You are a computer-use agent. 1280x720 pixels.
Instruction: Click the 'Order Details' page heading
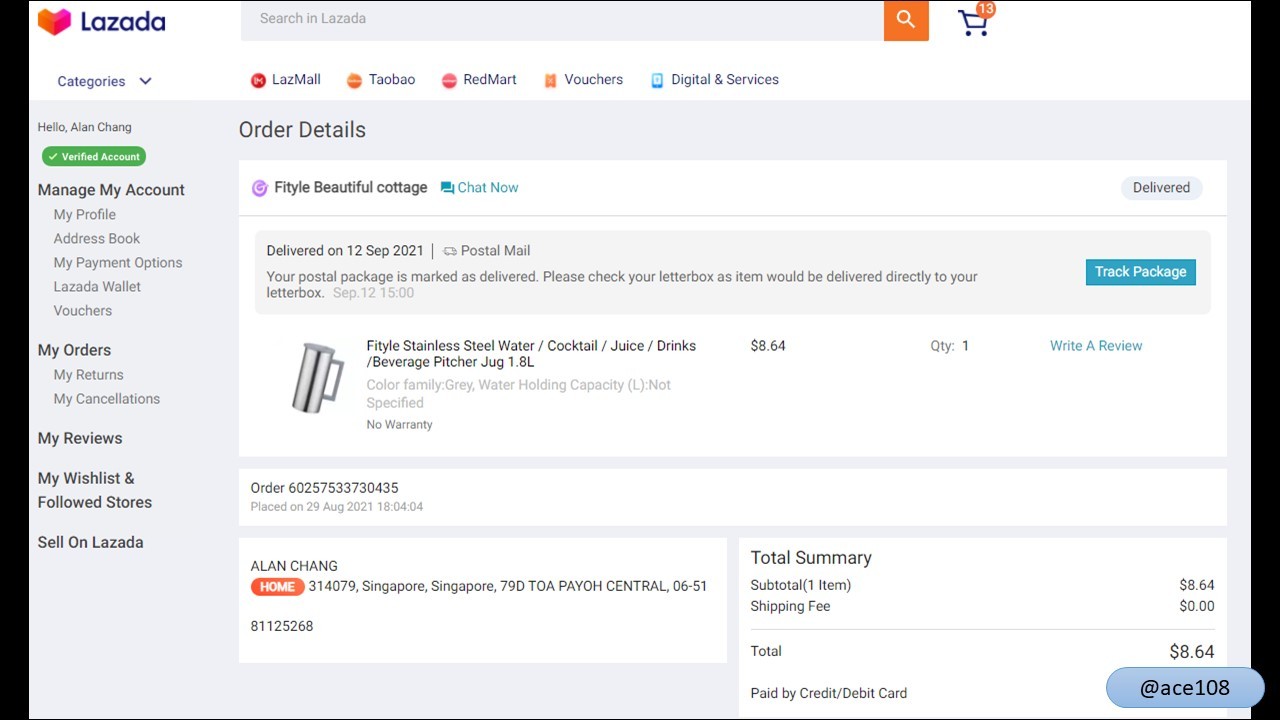tap(302, 130)
